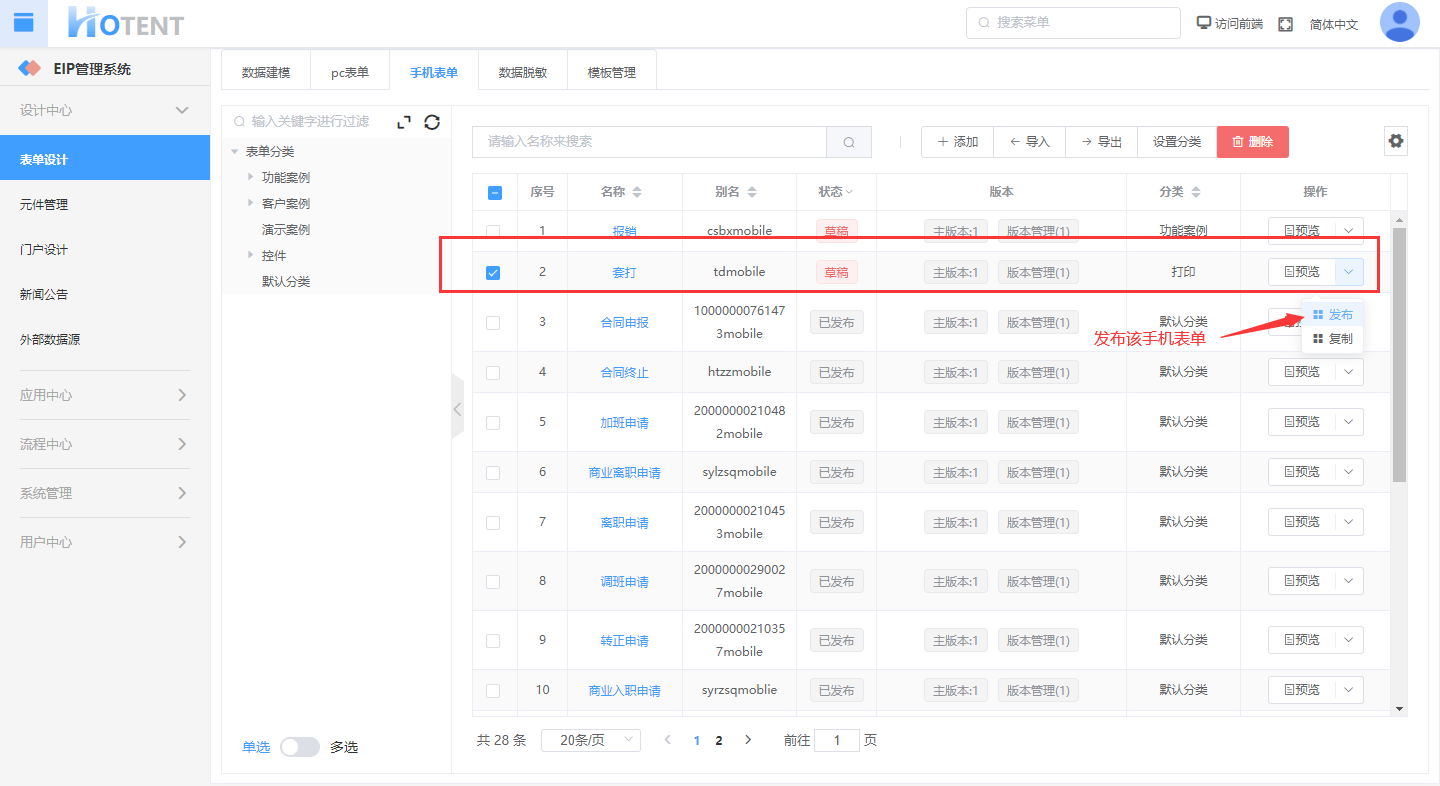
Task: Toggle the header select-all checkbox
Action: (x=494, y=193)
